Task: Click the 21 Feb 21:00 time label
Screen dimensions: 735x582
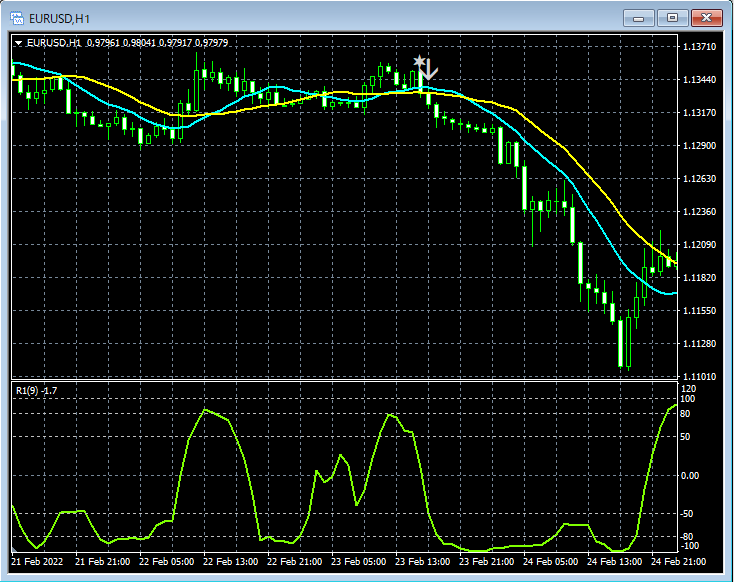Action: [x=103, y=561]
